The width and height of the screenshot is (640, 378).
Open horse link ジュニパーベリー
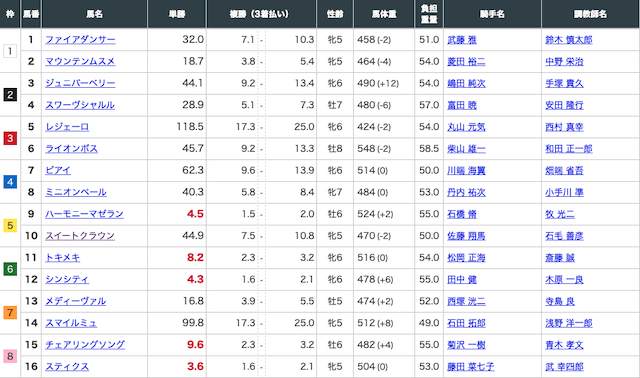(80, 83)
